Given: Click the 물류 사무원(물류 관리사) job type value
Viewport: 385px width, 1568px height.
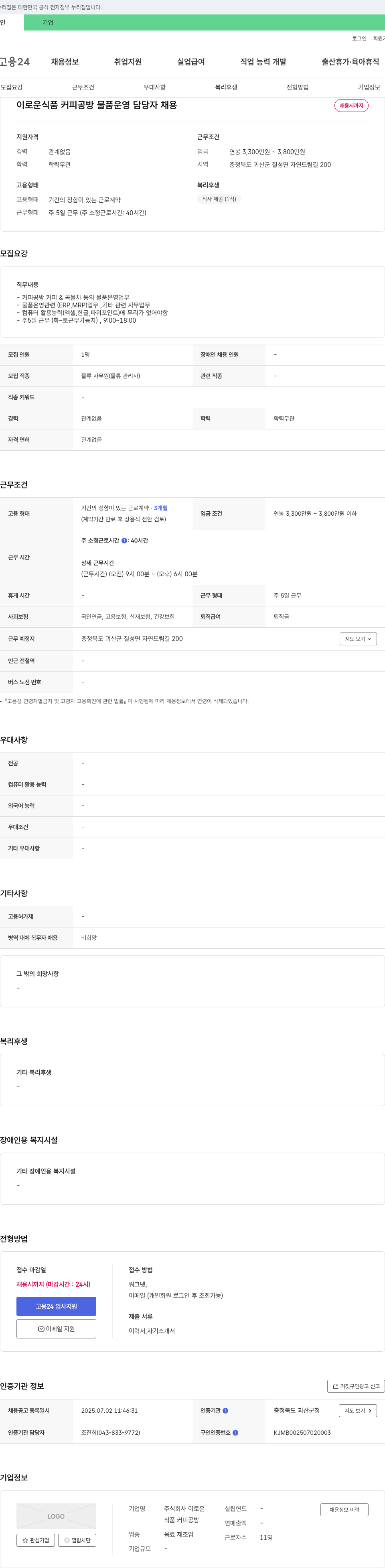Looking at the screenshot, I should [111, 376].
